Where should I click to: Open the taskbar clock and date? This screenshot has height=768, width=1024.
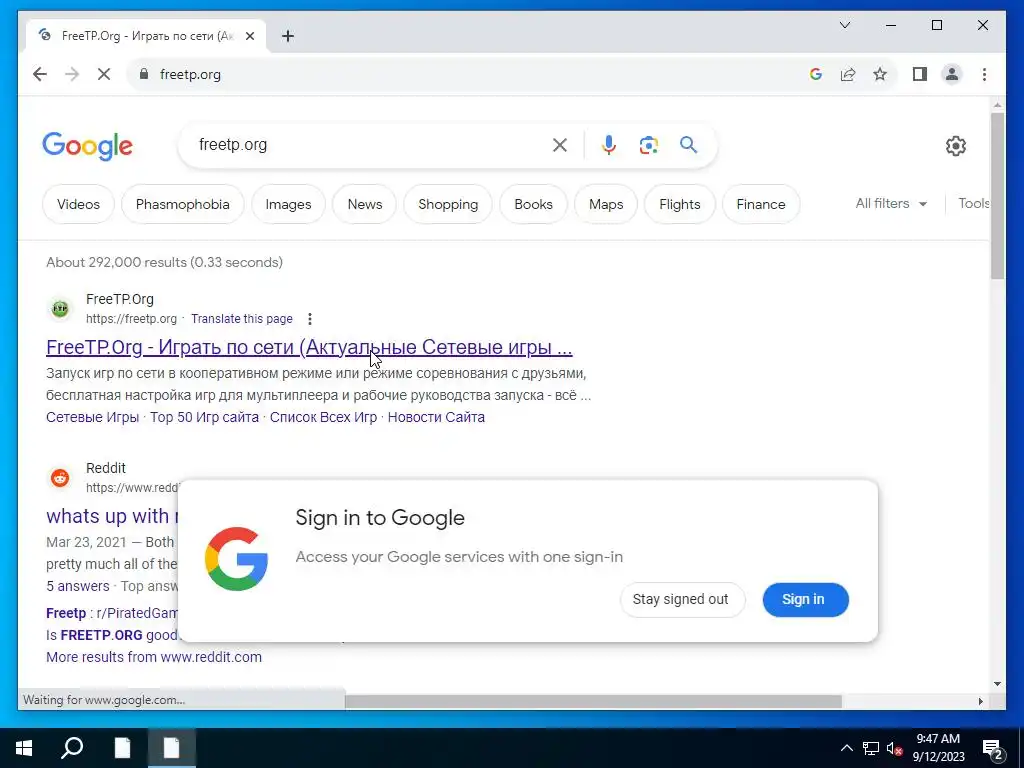(938, 748)
